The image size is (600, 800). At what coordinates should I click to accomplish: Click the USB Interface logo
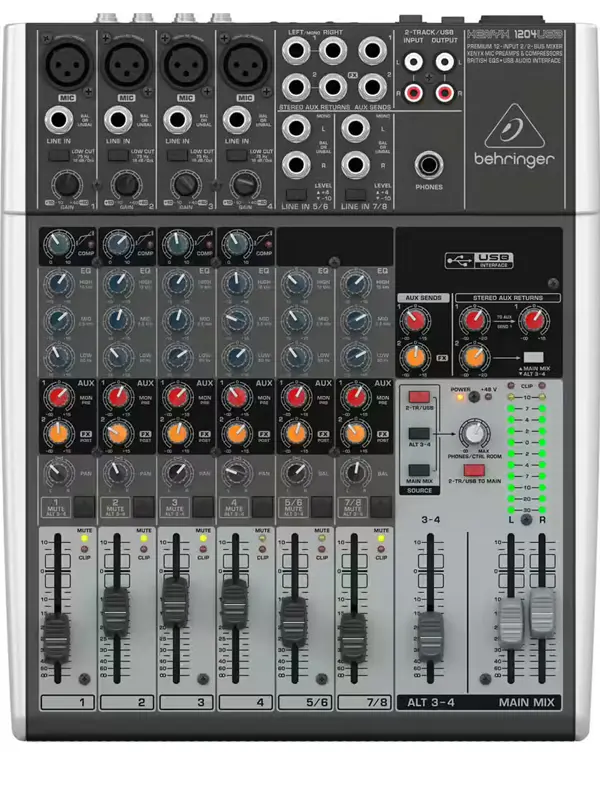[x=479, y=260]
